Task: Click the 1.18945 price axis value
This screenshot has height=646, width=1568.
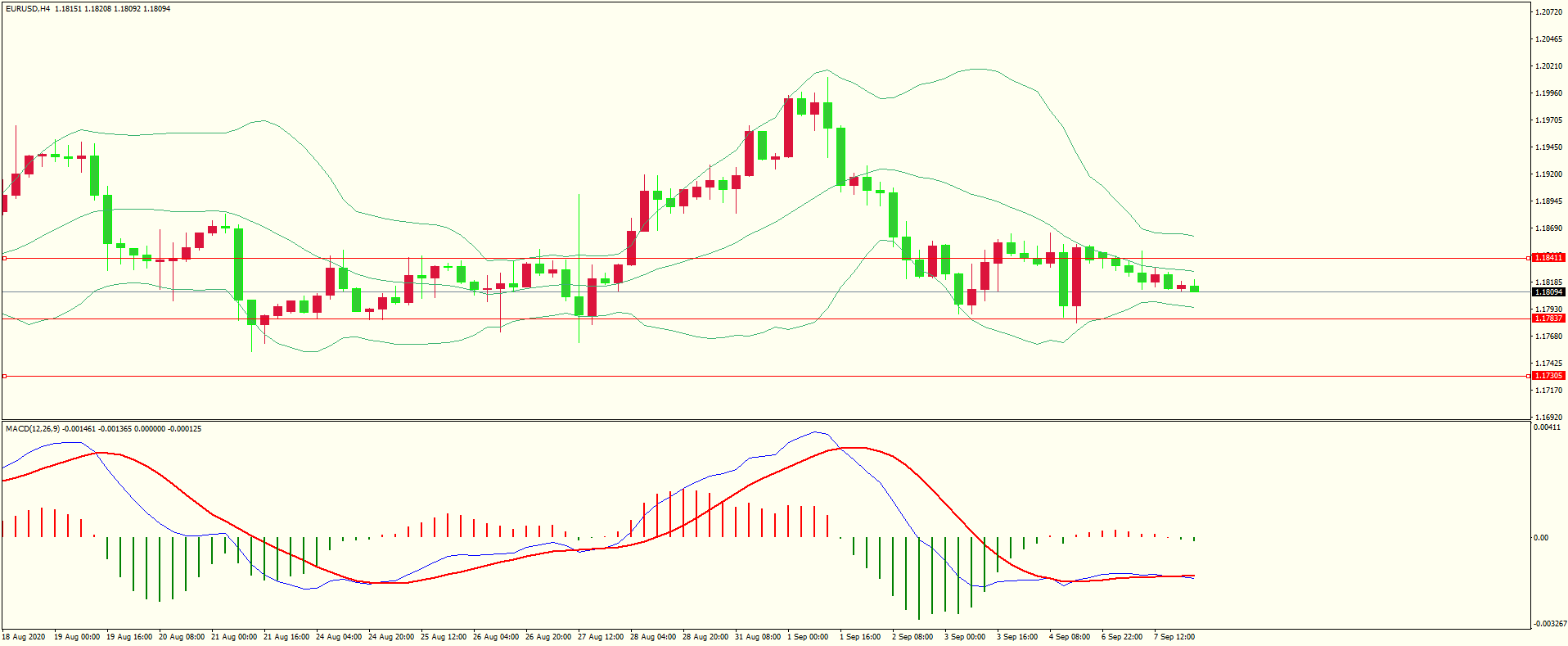Action: pos(1549,201)
